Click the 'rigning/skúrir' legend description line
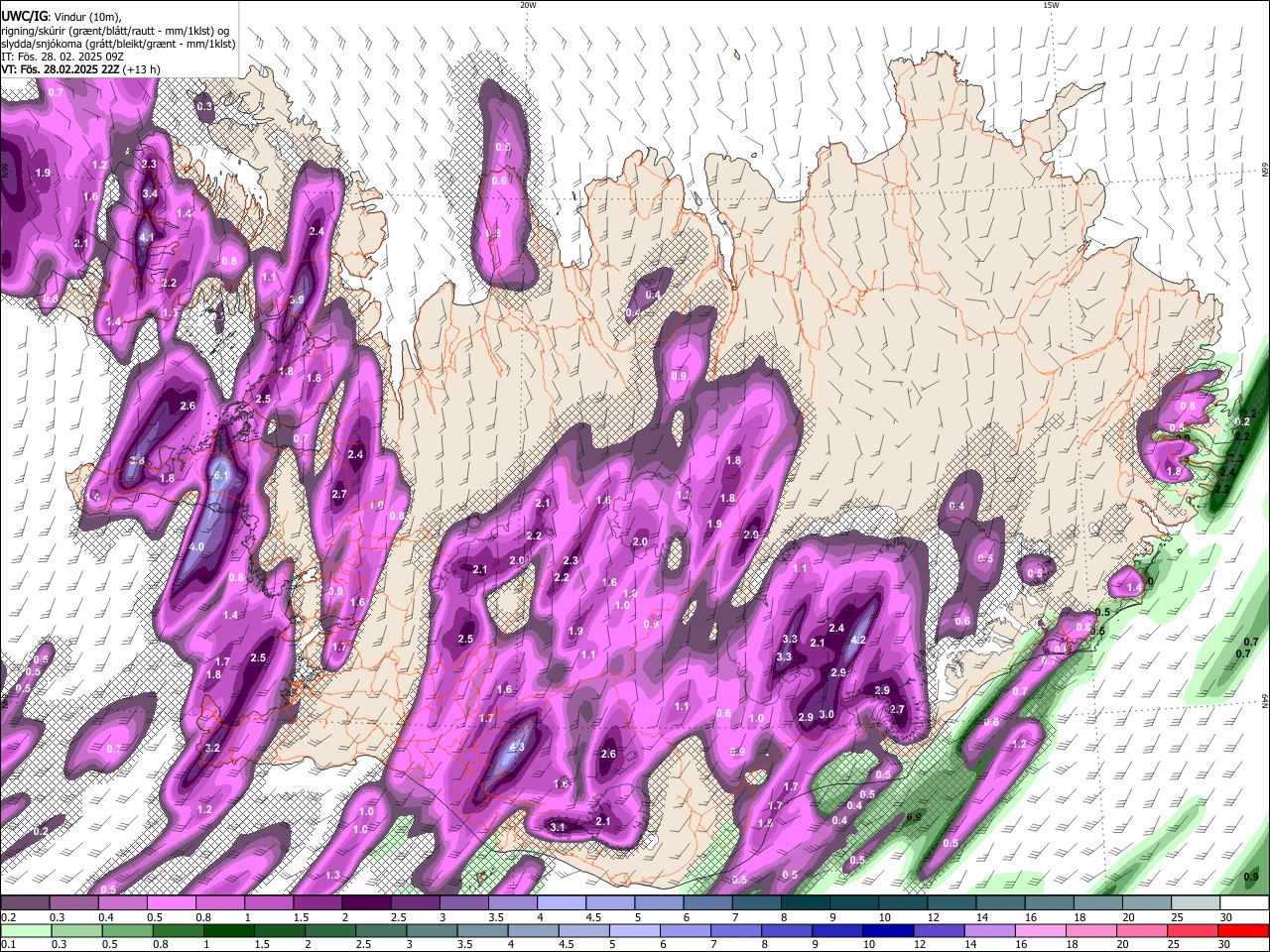1270x952 pixels. point(114,30)
